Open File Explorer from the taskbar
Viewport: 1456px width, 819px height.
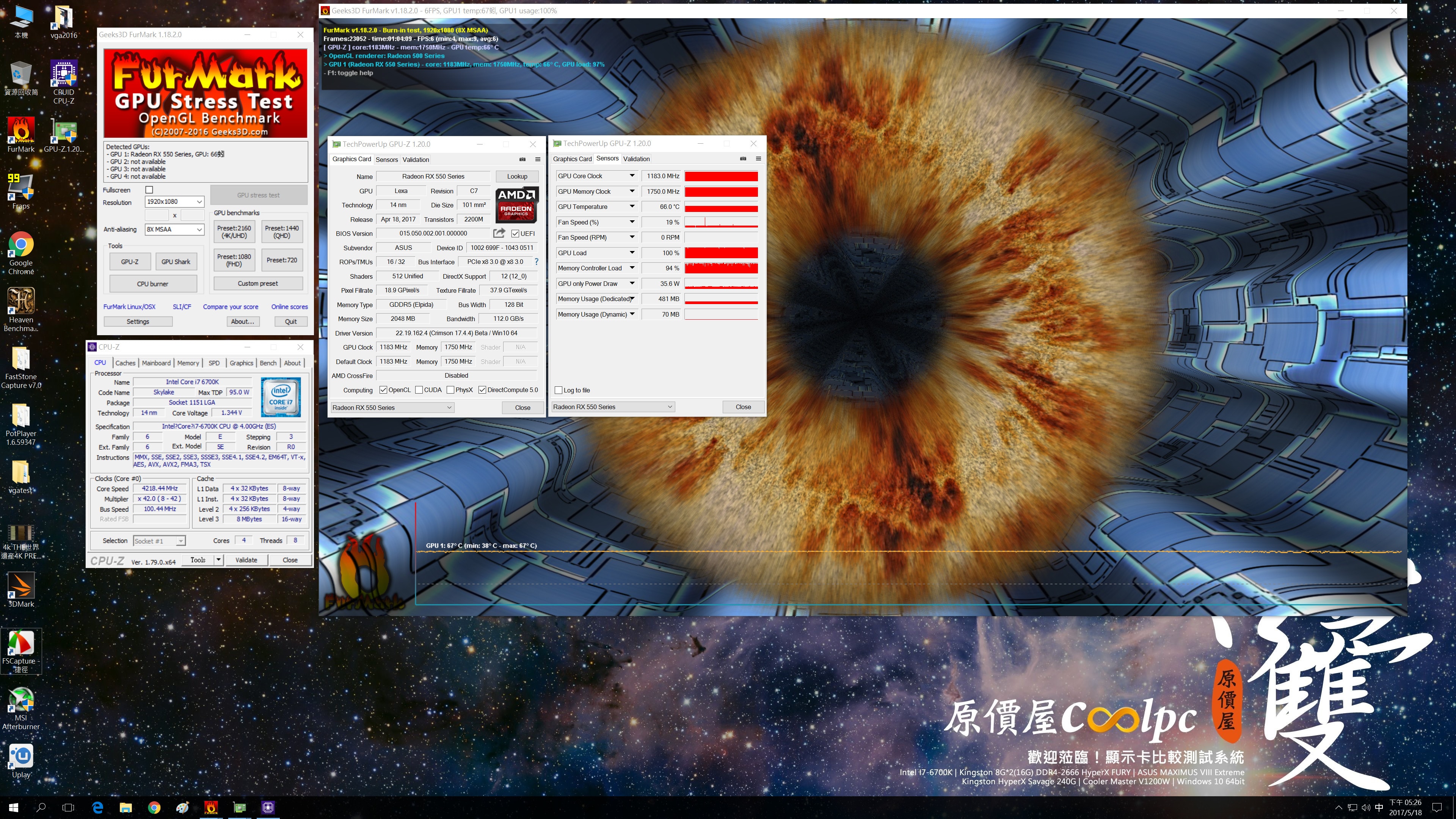coord(126,807)
